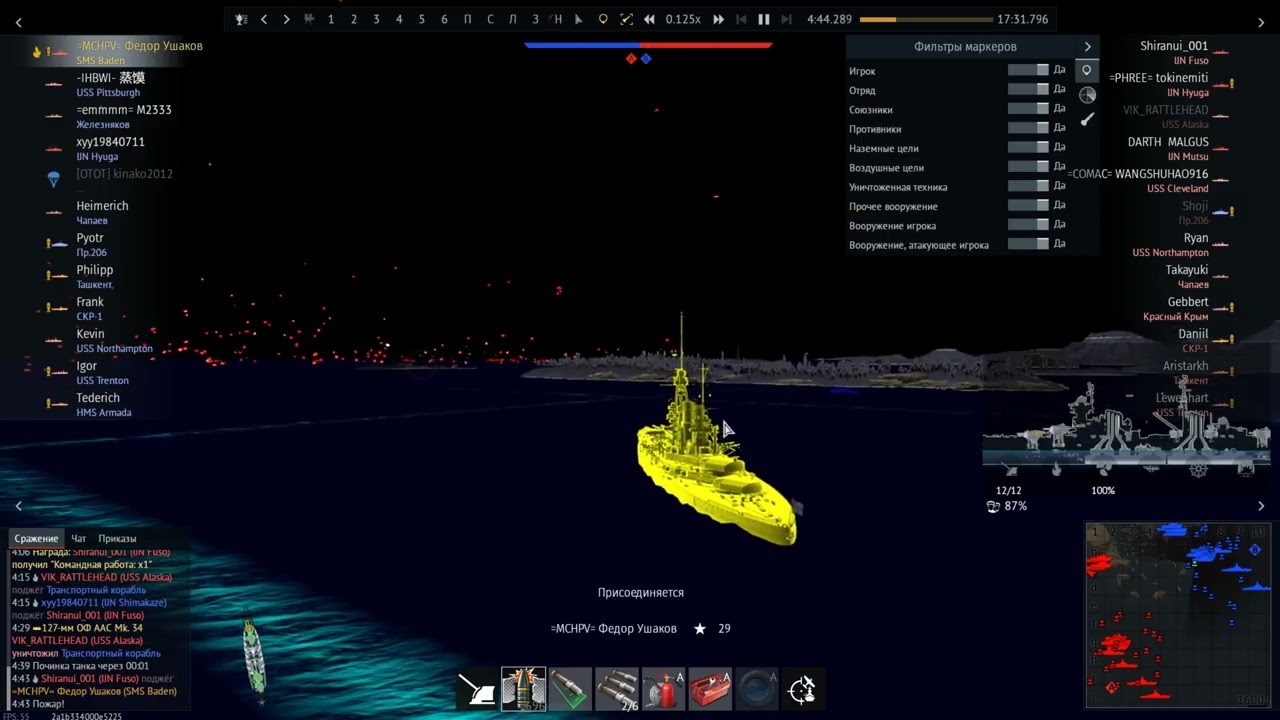
Task: Expand damage panel with right arrow
Action: (1261, 506)
